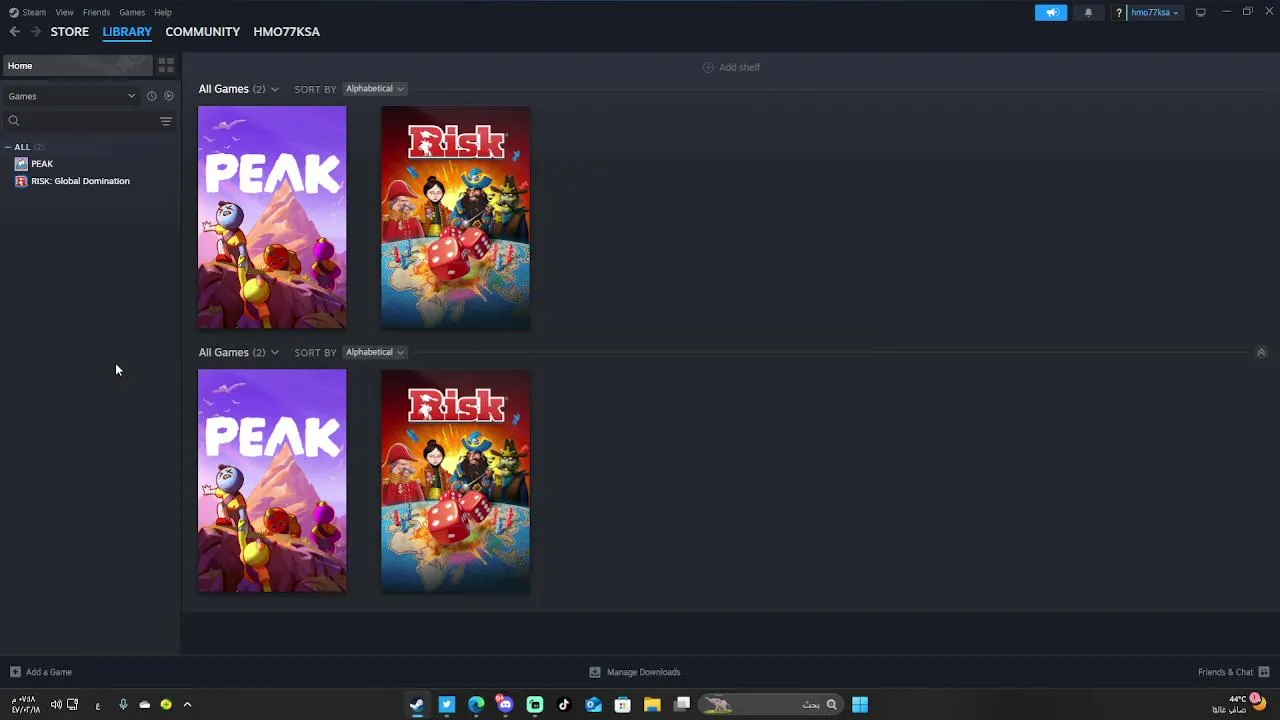Screen dimensions: 1280x720
Task: Click Add a Game label
Action: 49,672
